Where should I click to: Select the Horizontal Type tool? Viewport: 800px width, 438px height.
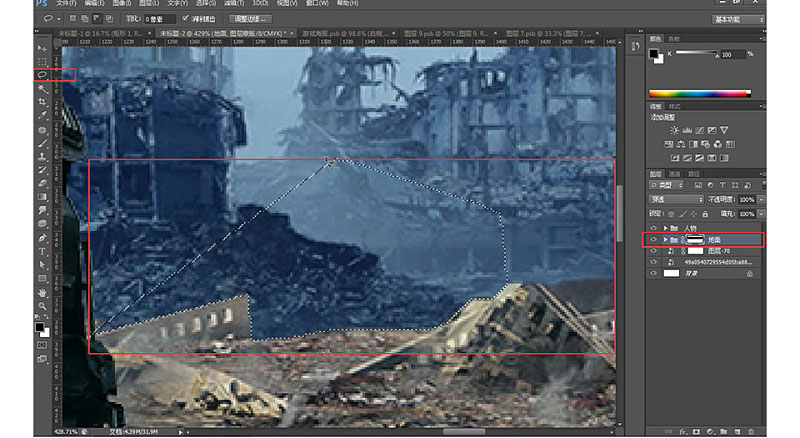click(42, 252)
